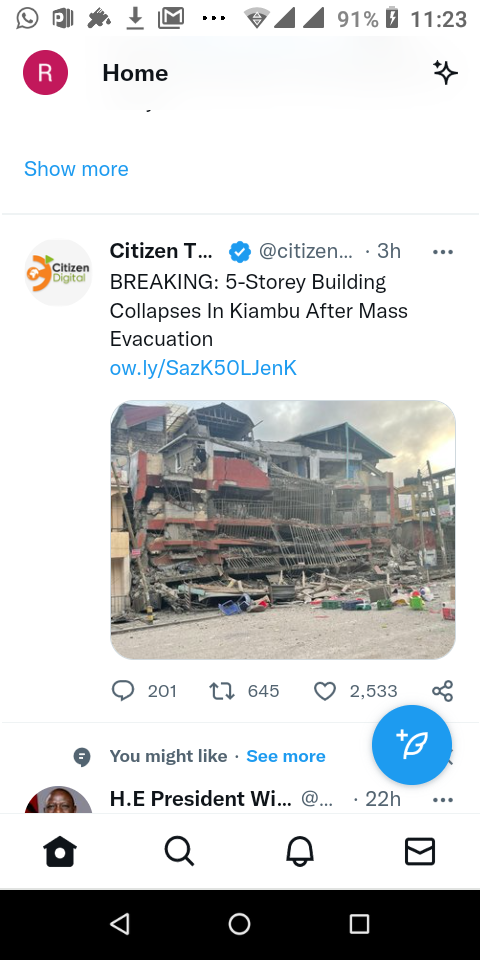Open the ow.ly/SazK50LJenK link
Screen dimensions: 480x960
point(203,368)
